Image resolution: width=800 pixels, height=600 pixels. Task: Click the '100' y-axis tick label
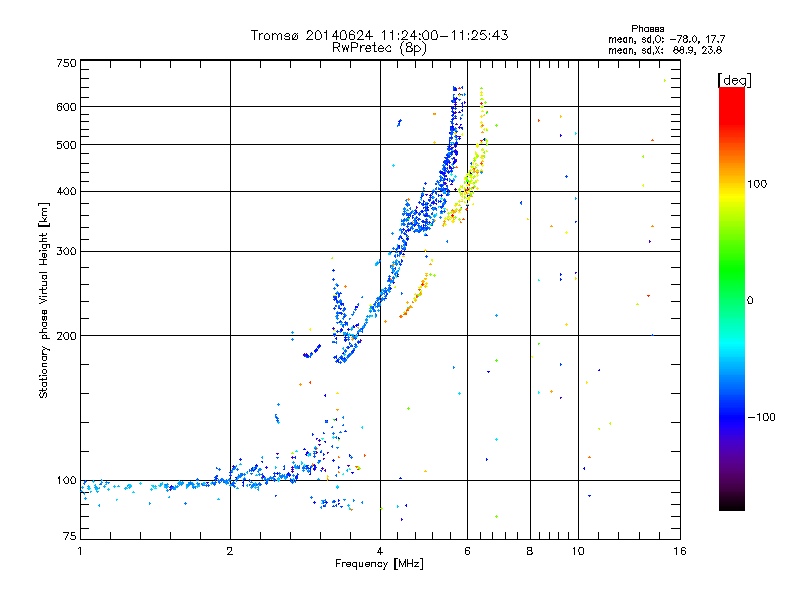pos(66,481)
